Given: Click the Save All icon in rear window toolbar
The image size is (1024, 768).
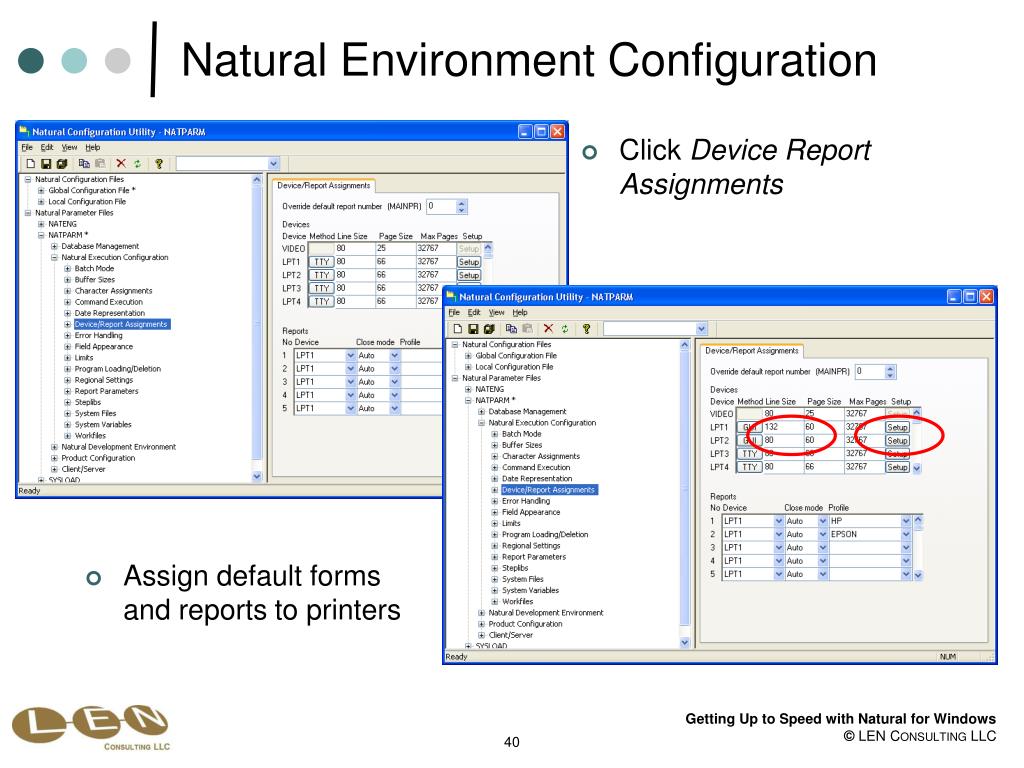Looking at the screenshot, I should tap(61, 163).
